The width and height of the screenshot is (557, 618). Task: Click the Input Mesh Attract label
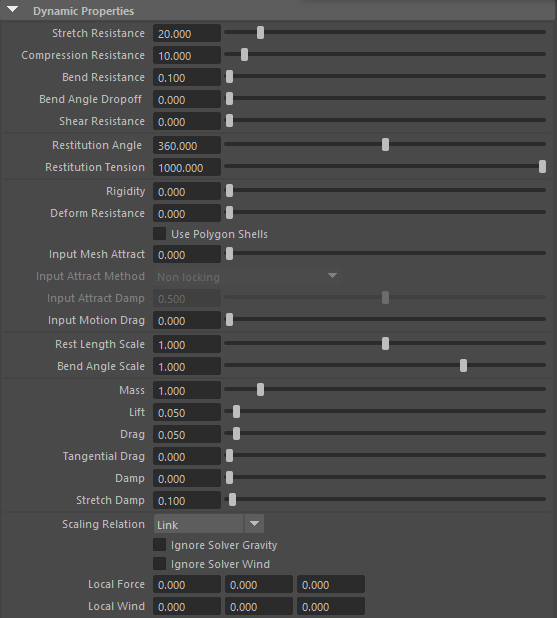pos(97,254)
